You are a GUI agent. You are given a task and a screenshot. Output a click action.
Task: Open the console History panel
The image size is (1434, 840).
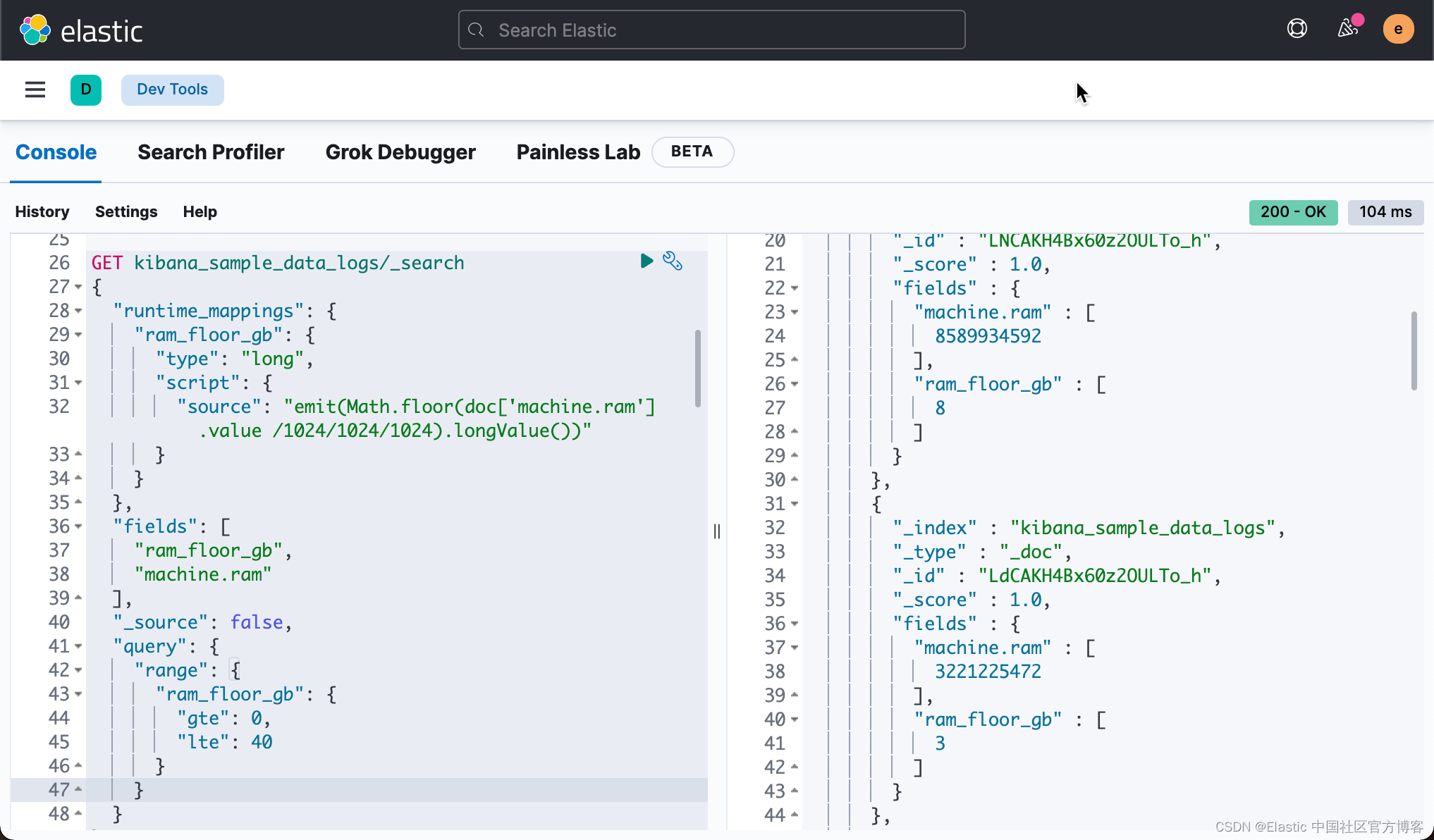click(x=42, y=211)
